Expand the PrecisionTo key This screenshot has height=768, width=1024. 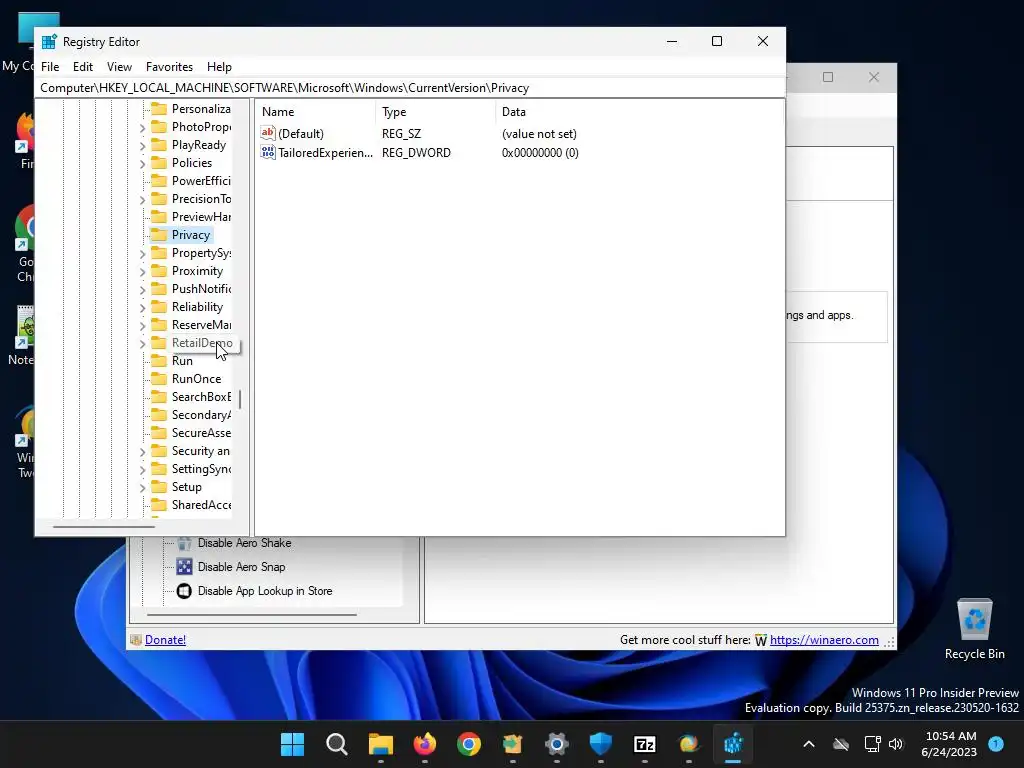142,199
